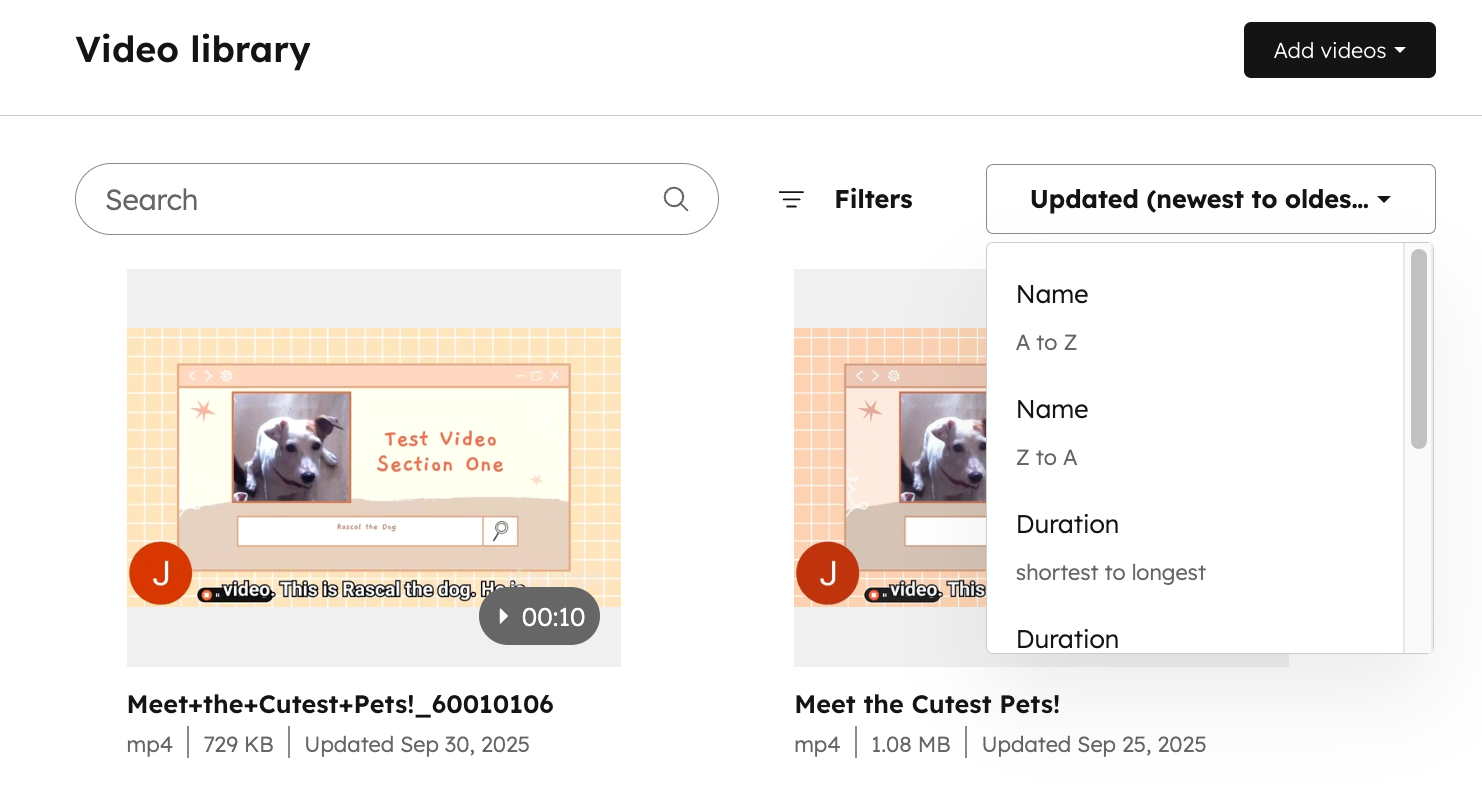1482x810 pixels.
Task: Open the Test Video Section One thumbnail
Action: [374, 467]
